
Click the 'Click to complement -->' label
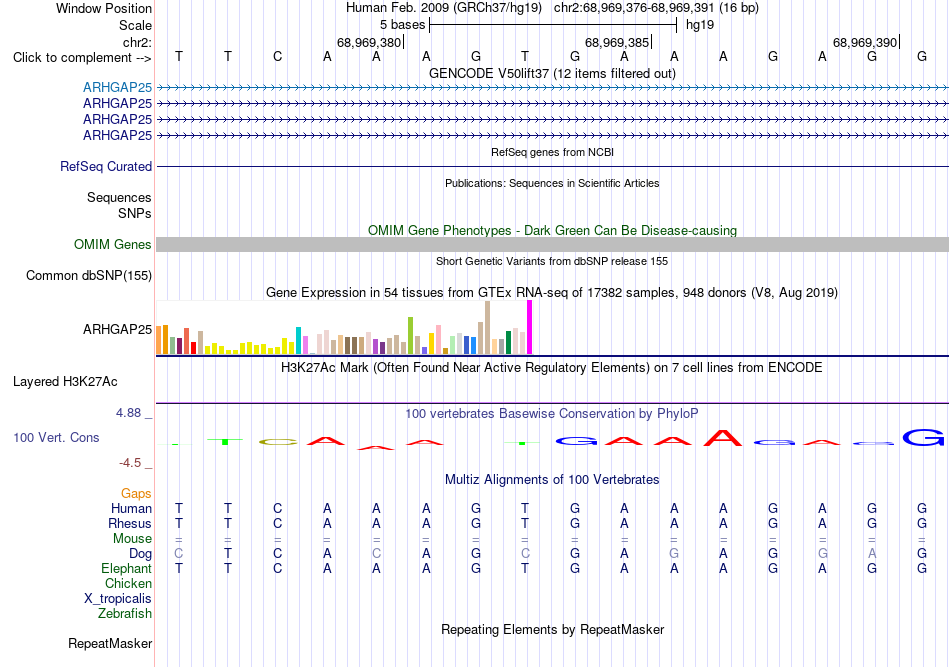click(x=82, y=58)
